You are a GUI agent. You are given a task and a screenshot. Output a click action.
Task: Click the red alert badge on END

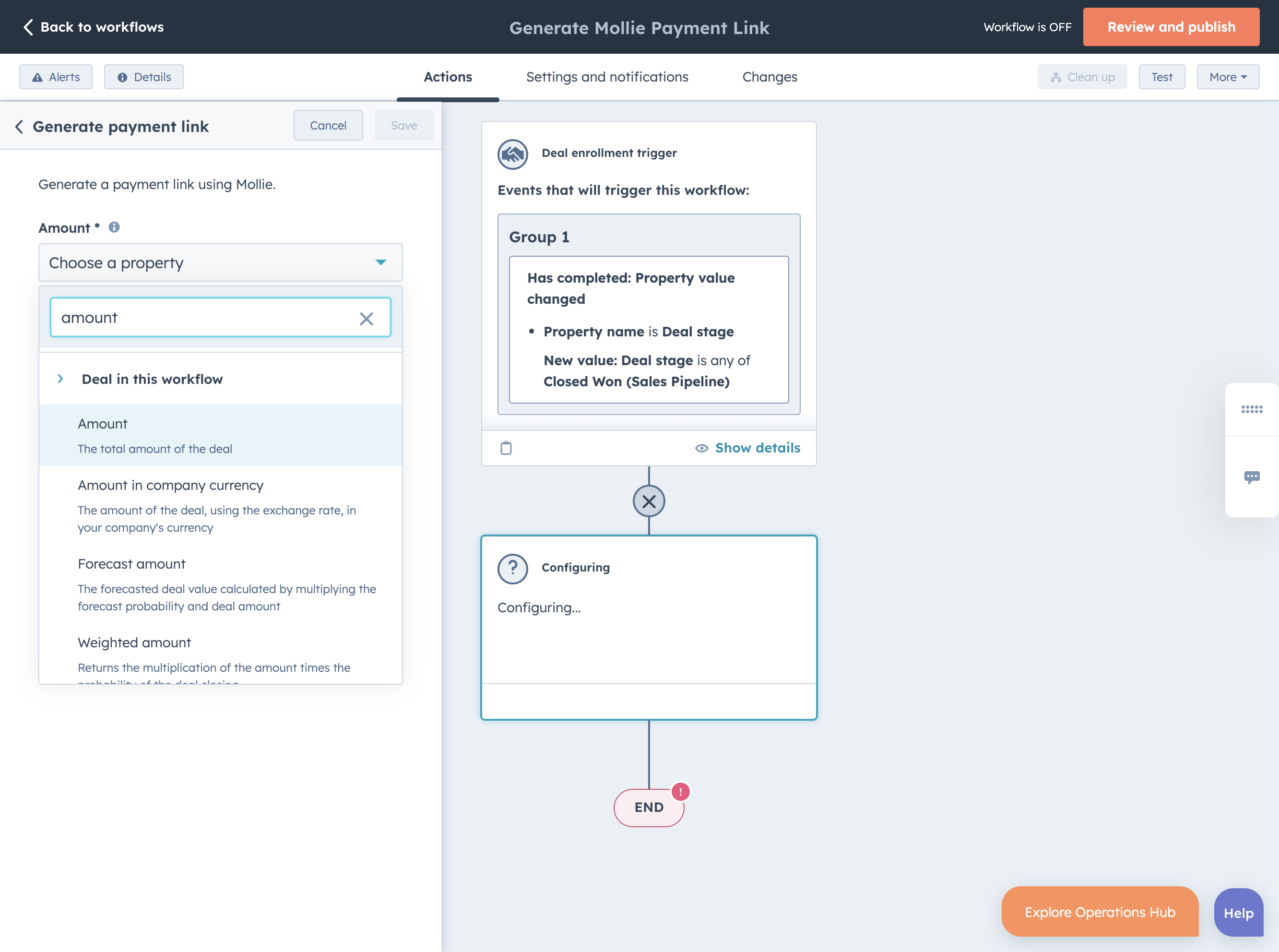click(x=680, y=792)
